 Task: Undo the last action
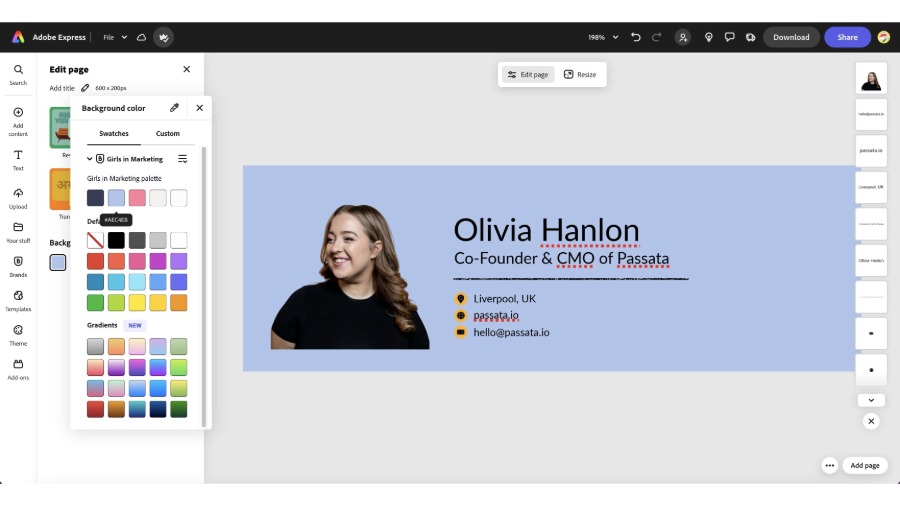pyautogui.click(x=636, y=37)
